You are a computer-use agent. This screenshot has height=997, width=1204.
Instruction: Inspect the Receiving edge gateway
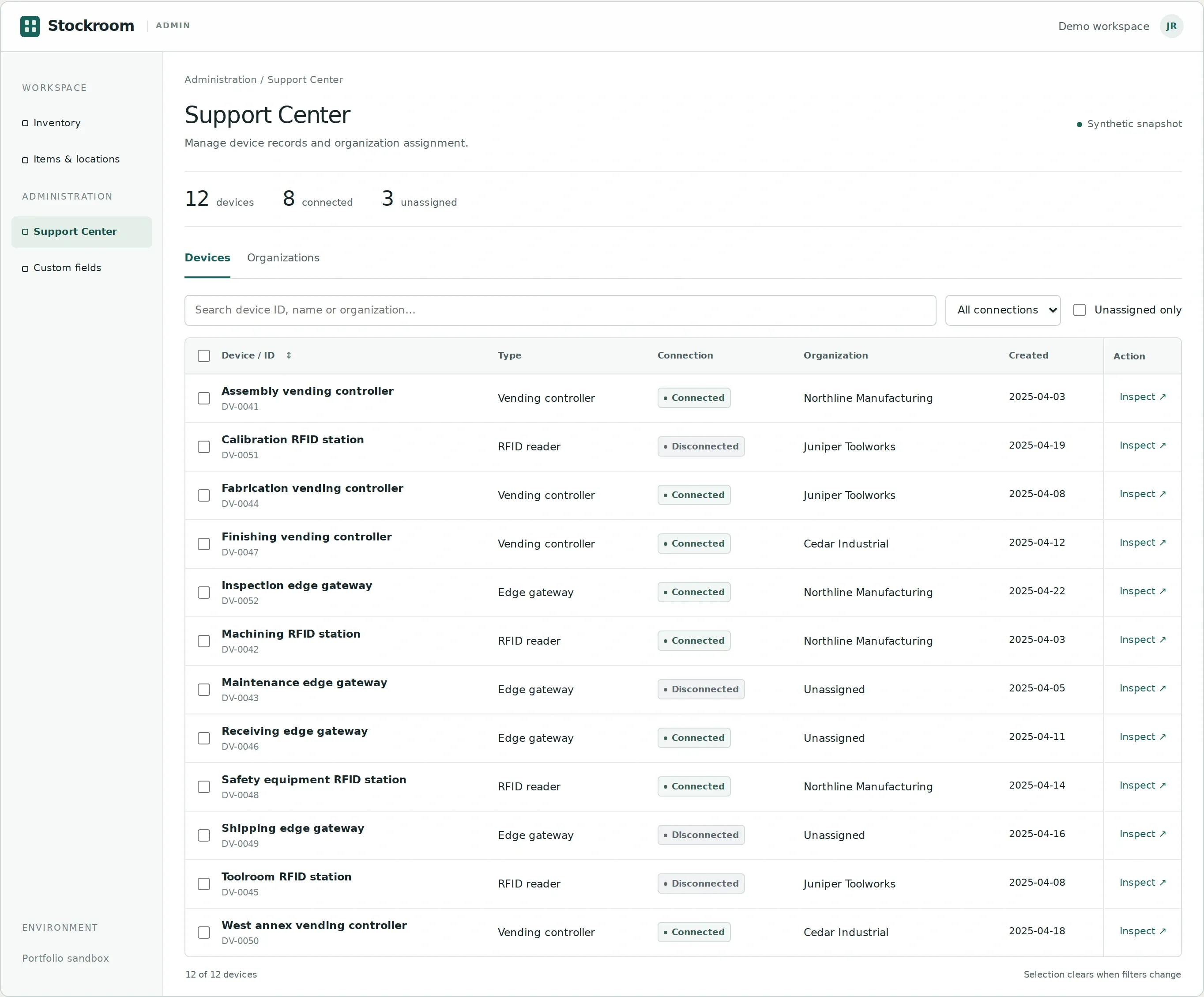[x=1143, y=737]
